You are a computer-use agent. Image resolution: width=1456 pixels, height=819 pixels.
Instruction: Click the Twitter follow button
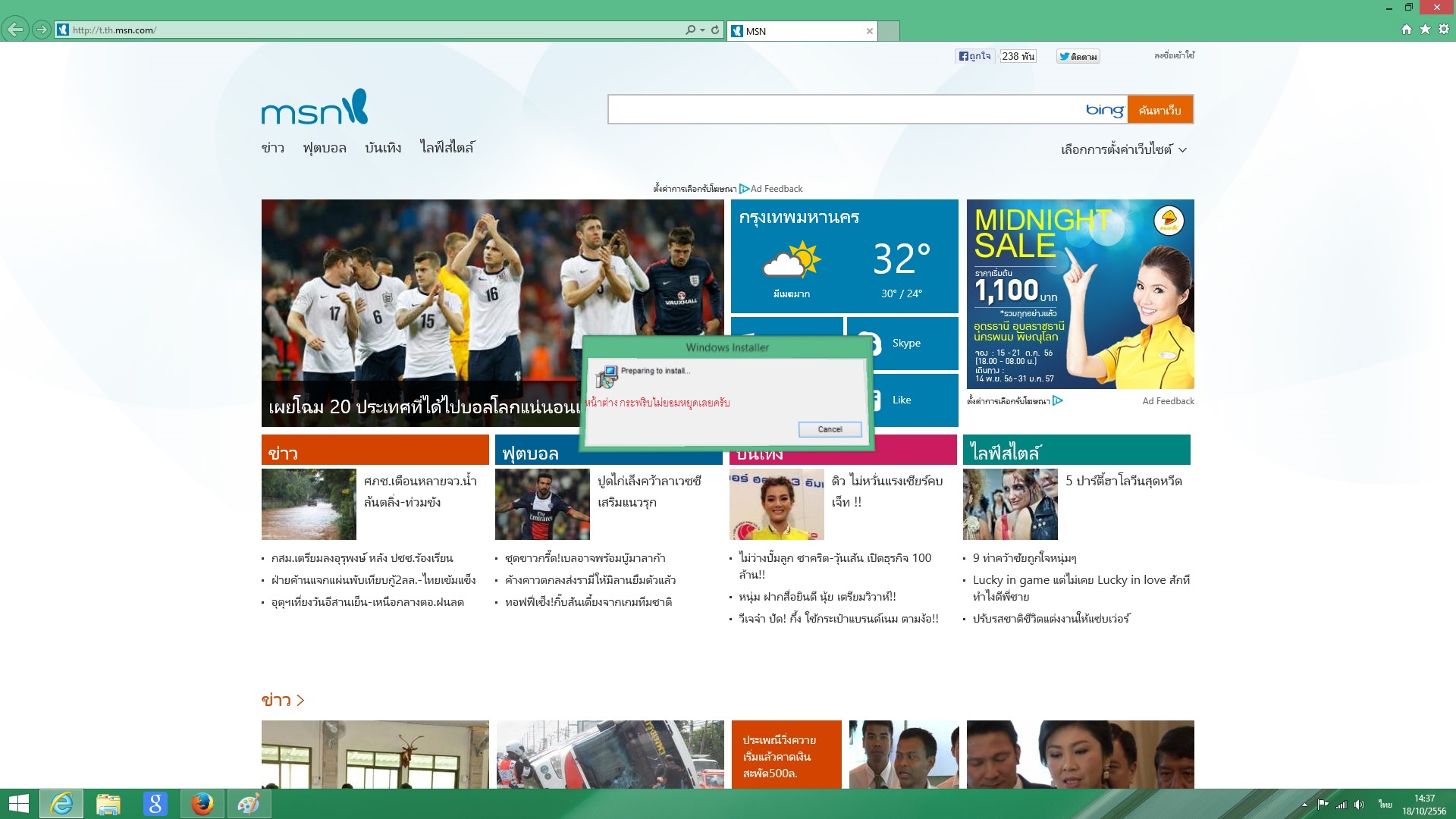1078,56
